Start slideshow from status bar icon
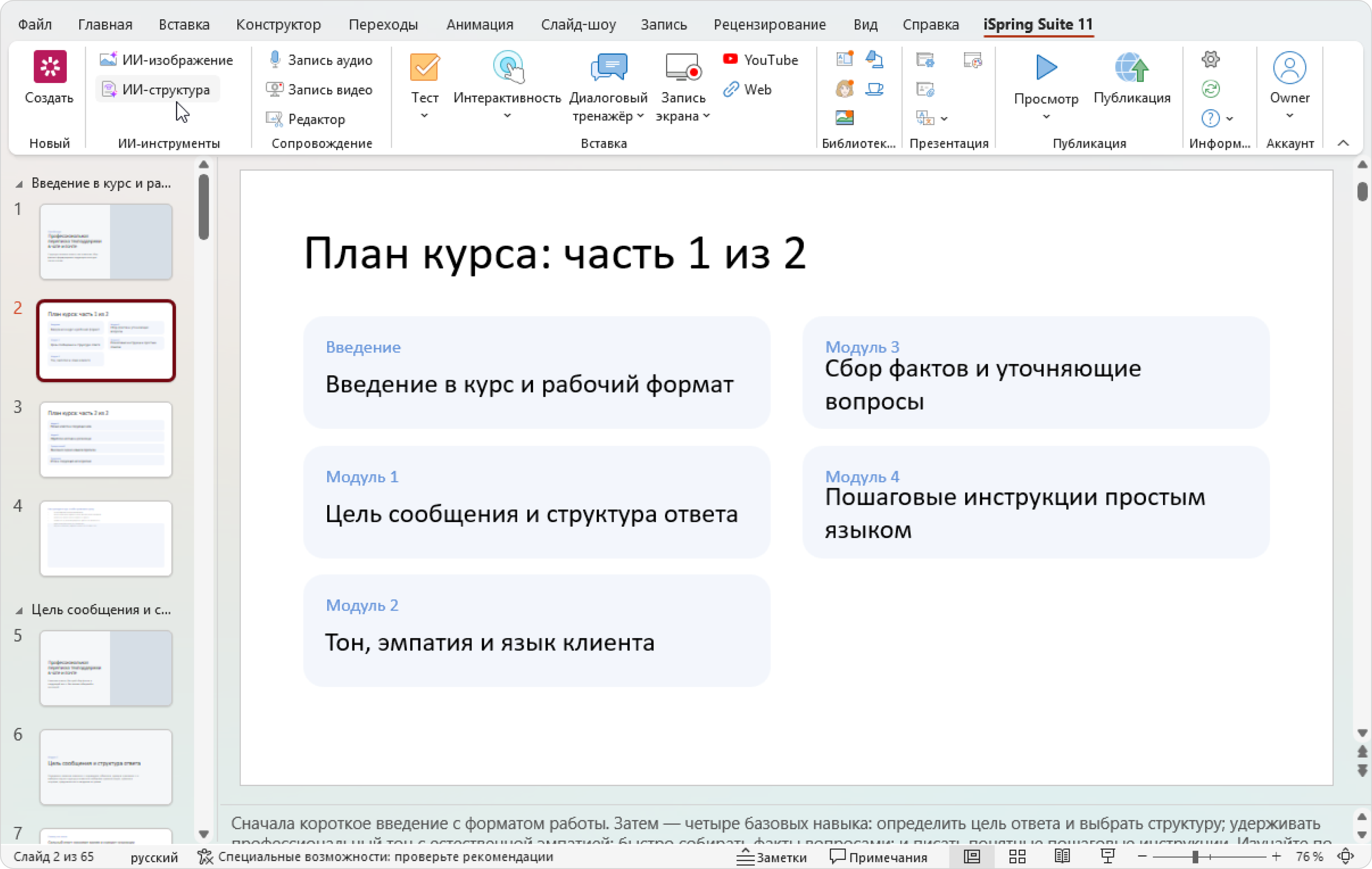This screenshot has width=1372, height=869. 1108,857
